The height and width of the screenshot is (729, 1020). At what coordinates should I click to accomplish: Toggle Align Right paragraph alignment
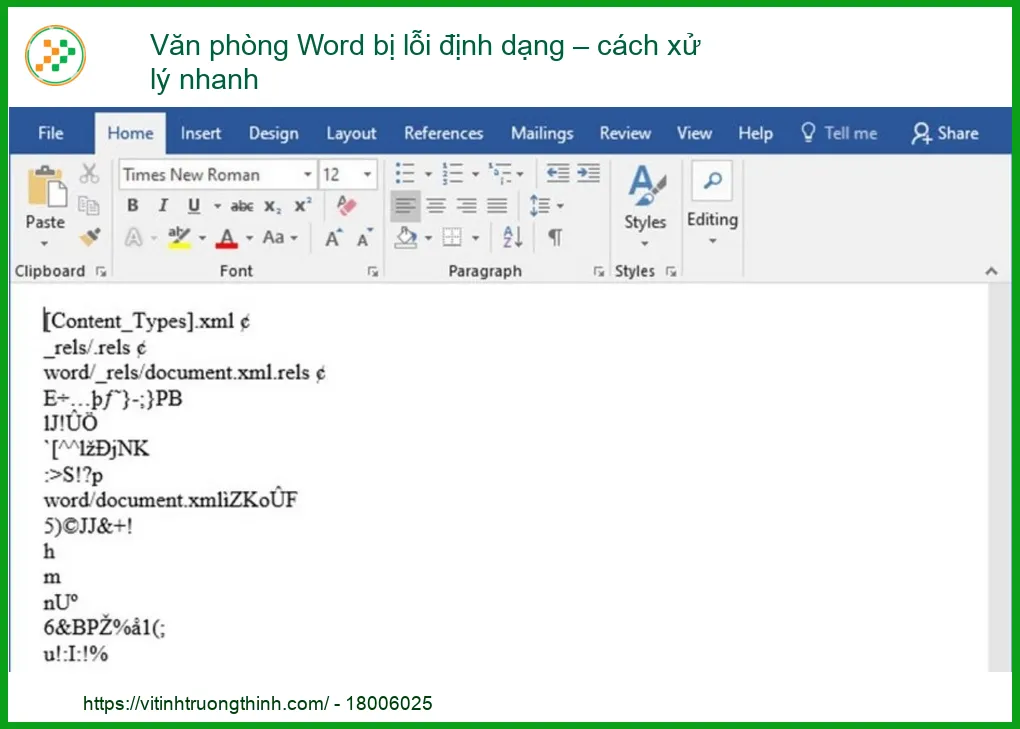[x=466, y=206]
